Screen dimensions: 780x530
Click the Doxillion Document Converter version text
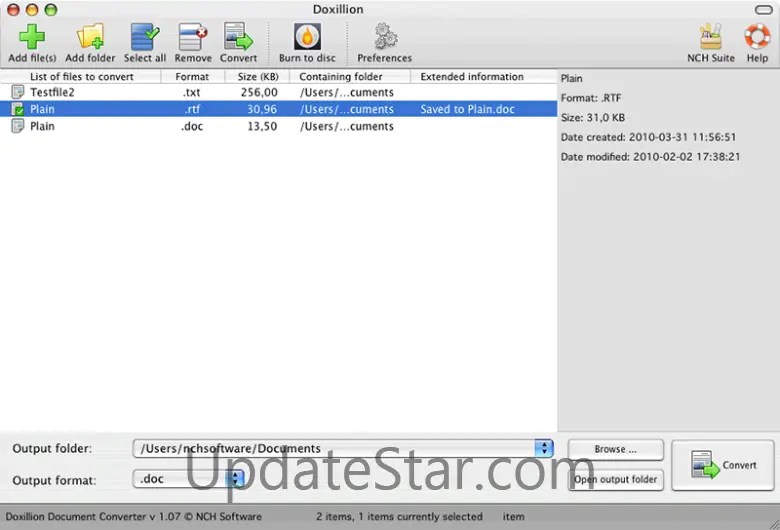[133, 517]
